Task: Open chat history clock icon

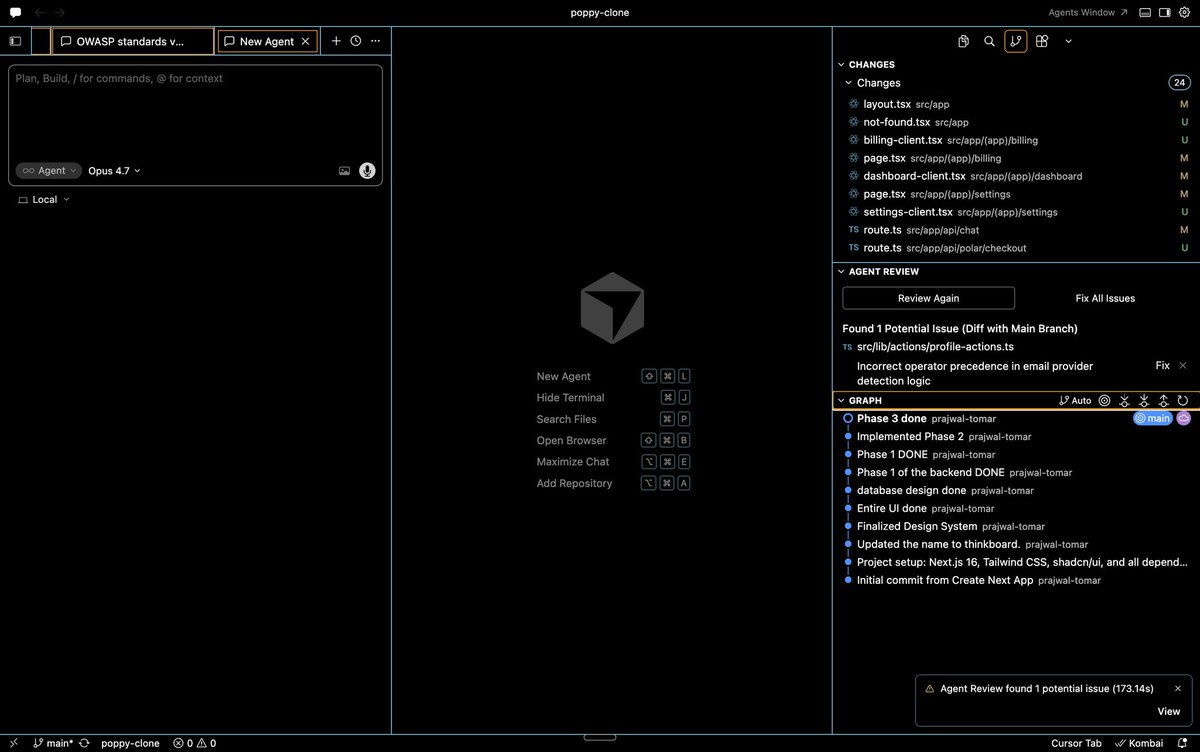Action: click(x=355, y=41)
